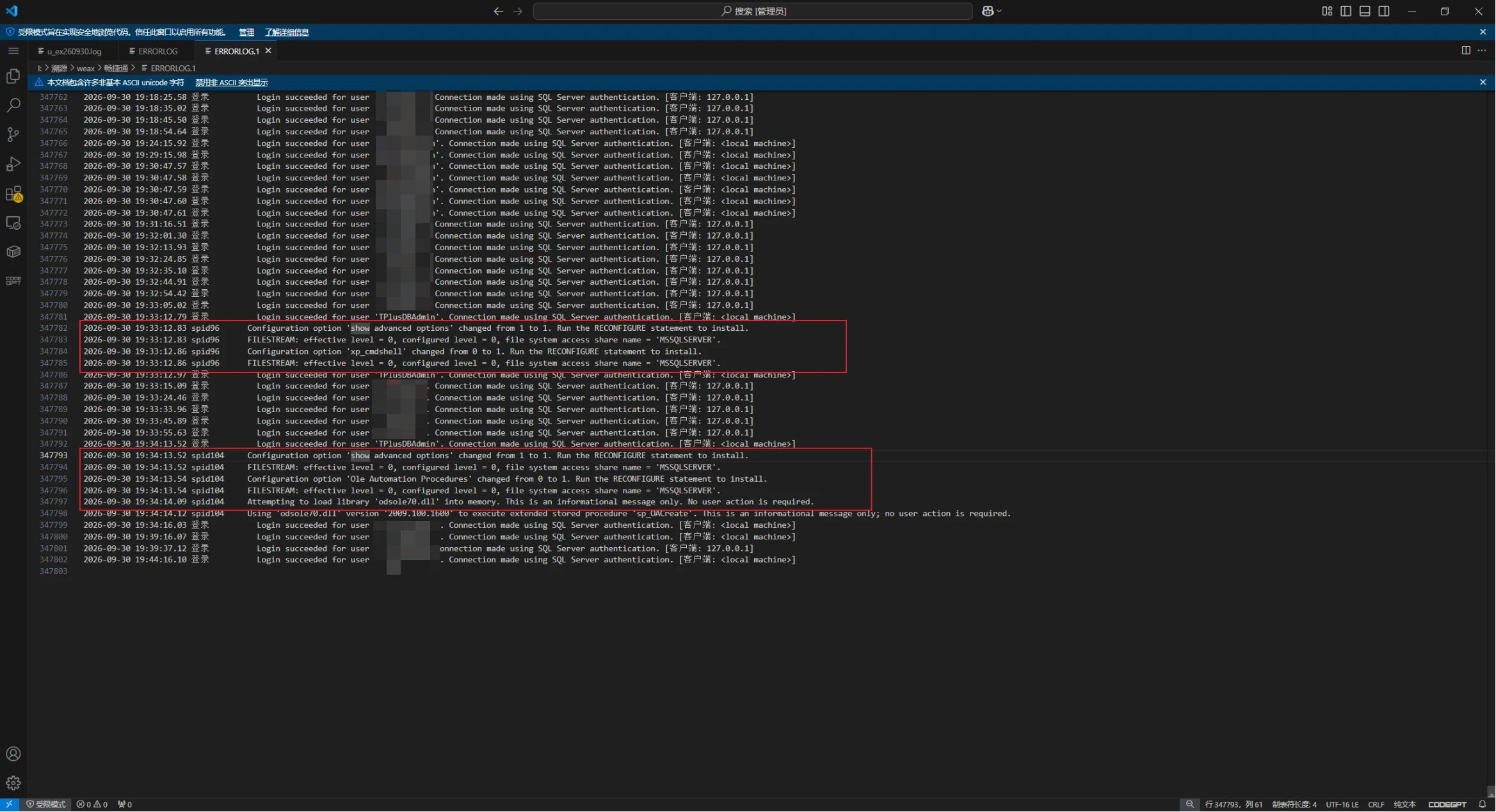Open the Explorer view in the activity bar

point(13,76)
